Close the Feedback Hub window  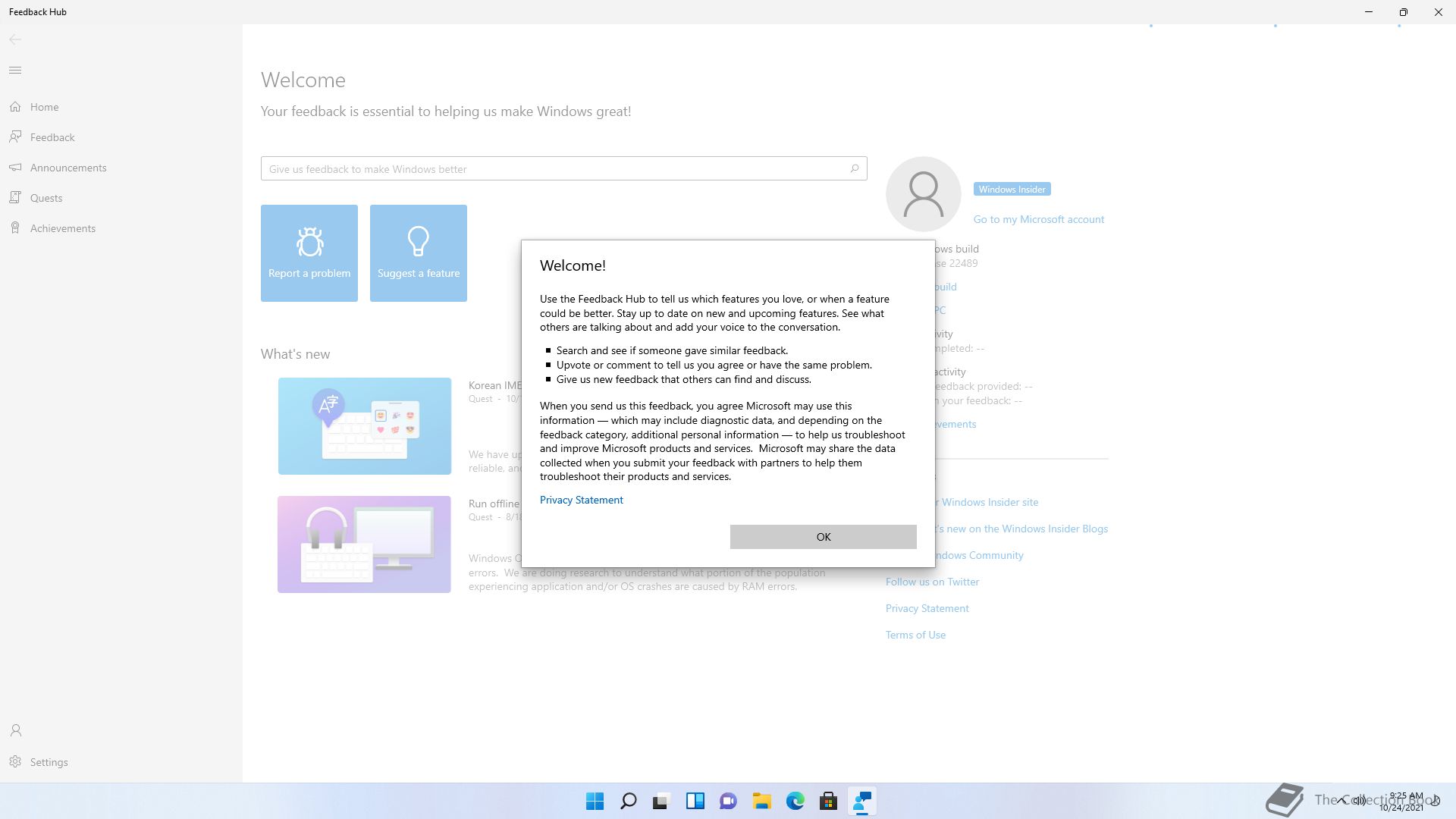pyautogui.click(x=1439, y=12)
